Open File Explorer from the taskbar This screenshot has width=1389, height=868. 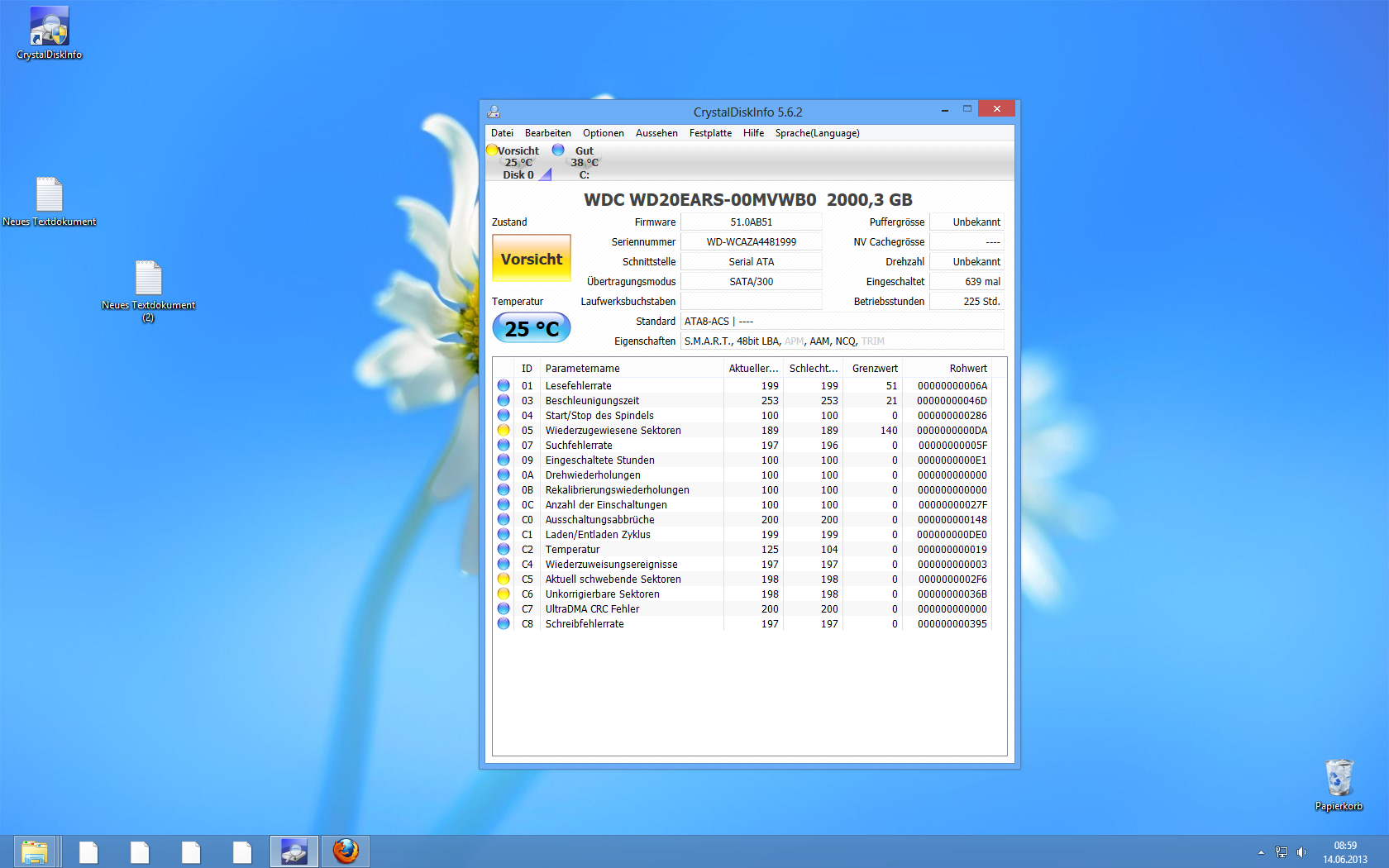[35, 851]
